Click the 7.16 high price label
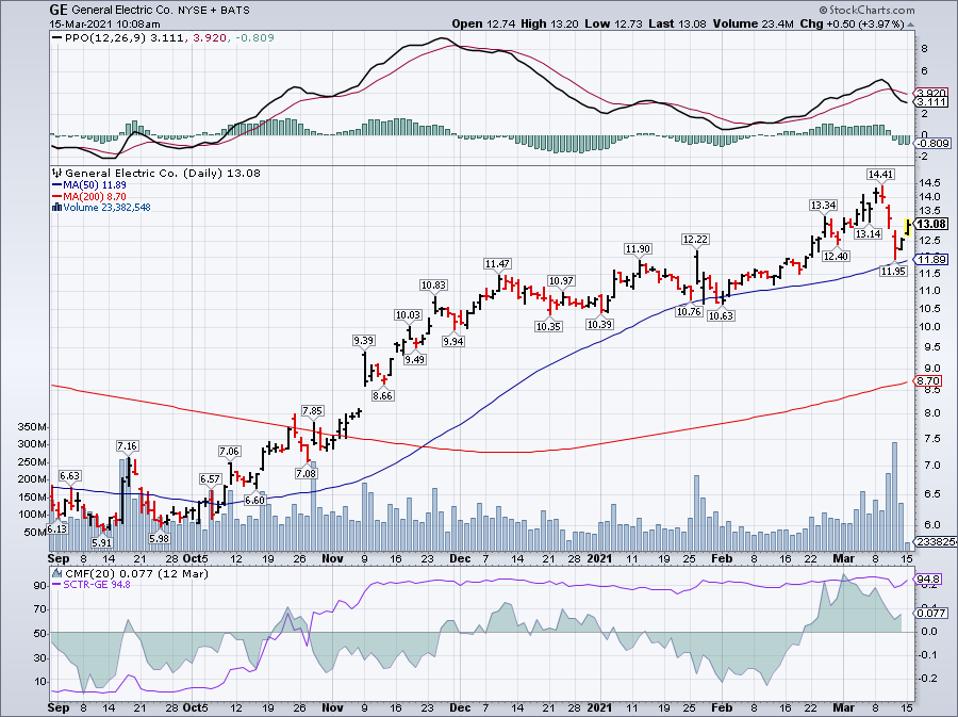This screenshot has height=717, width=958. click(128, 446)
